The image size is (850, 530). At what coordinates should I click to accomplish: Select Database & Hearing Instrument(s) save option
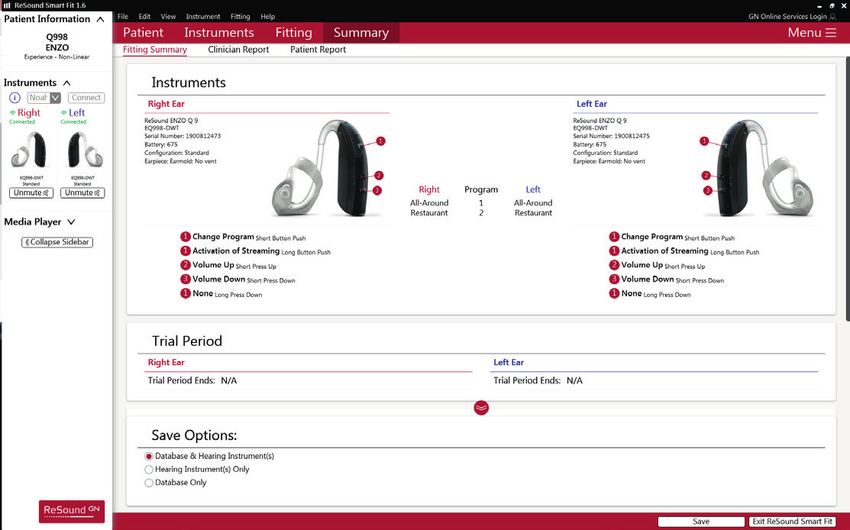pyautogui.click(x=149, y=456)
